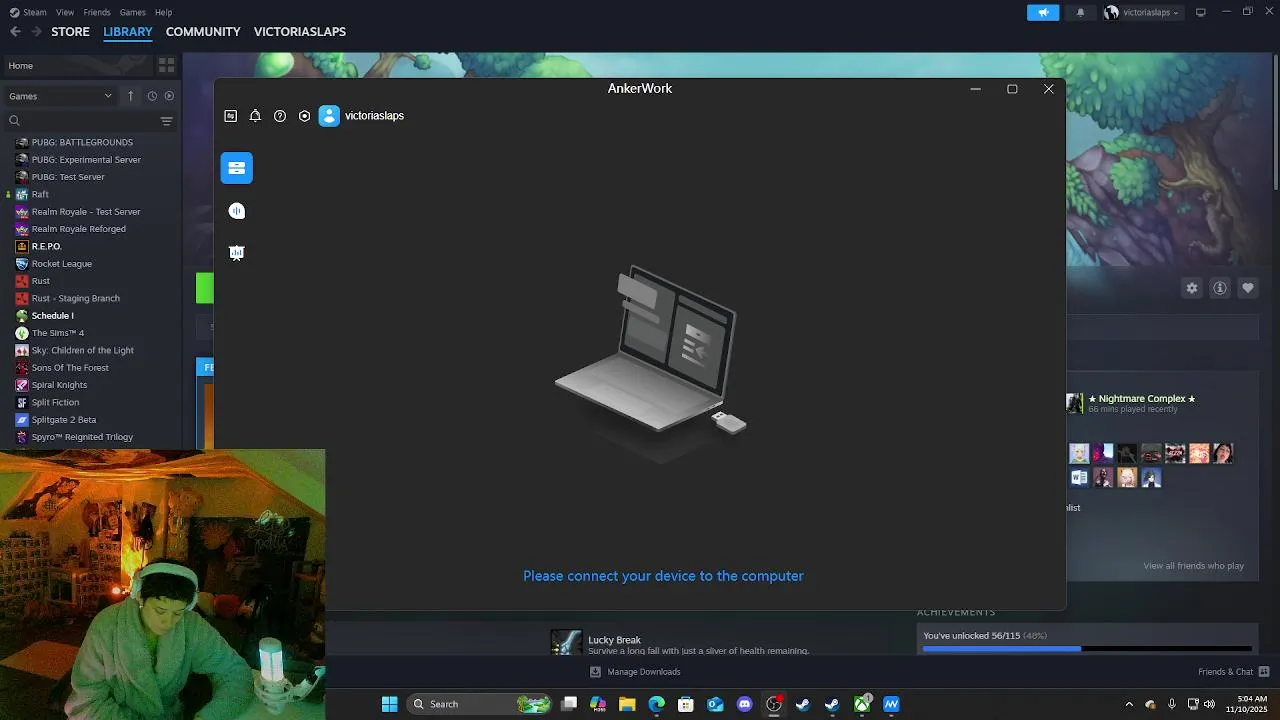Toggle recent activity clock filter in Steam

(x=152, y=96)
